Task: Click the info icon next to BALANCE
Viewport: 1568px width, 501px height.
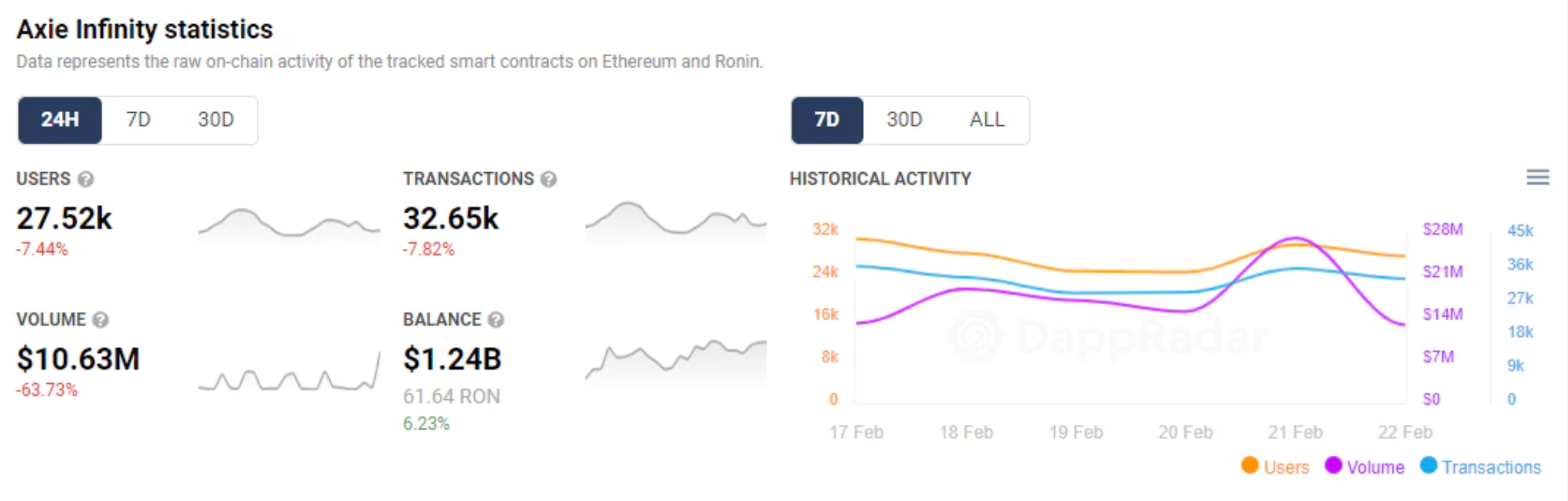Action: coord(496,320)
